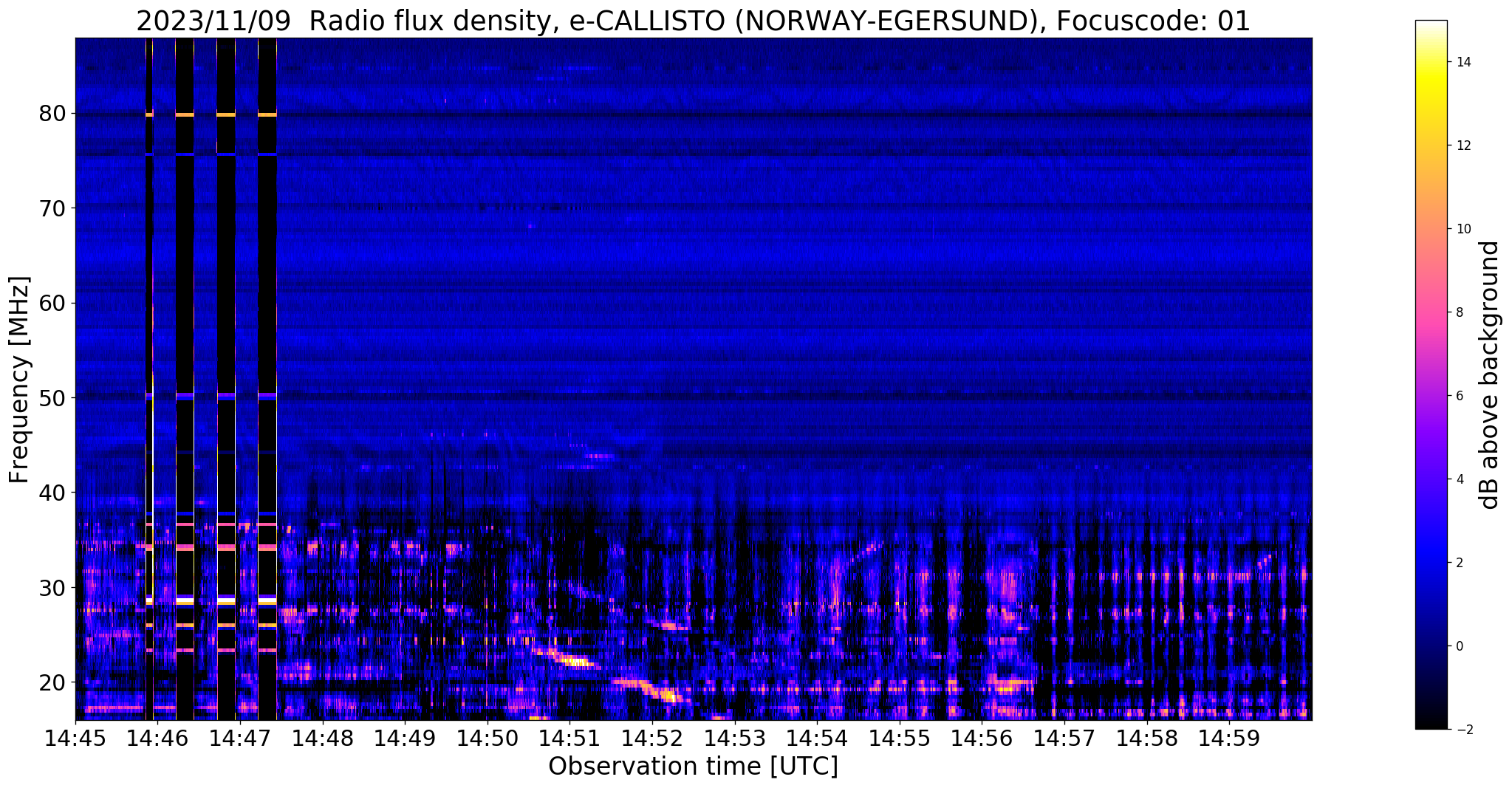Viewport: 1512px width, 788px height.
Task: Click the 14:55 time tick label
Action: pyautogui.click(x=899, y=738)
